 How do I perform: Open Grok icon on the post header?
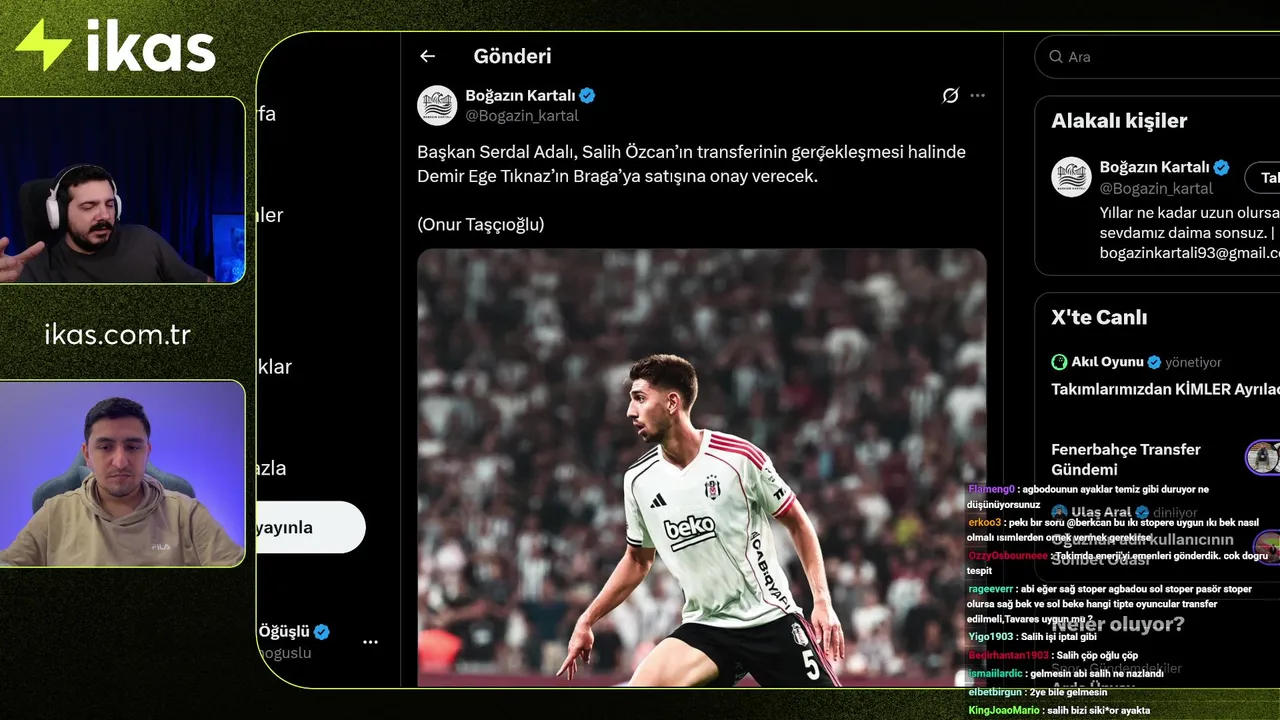pyautogui.click(x=950, y=95)
